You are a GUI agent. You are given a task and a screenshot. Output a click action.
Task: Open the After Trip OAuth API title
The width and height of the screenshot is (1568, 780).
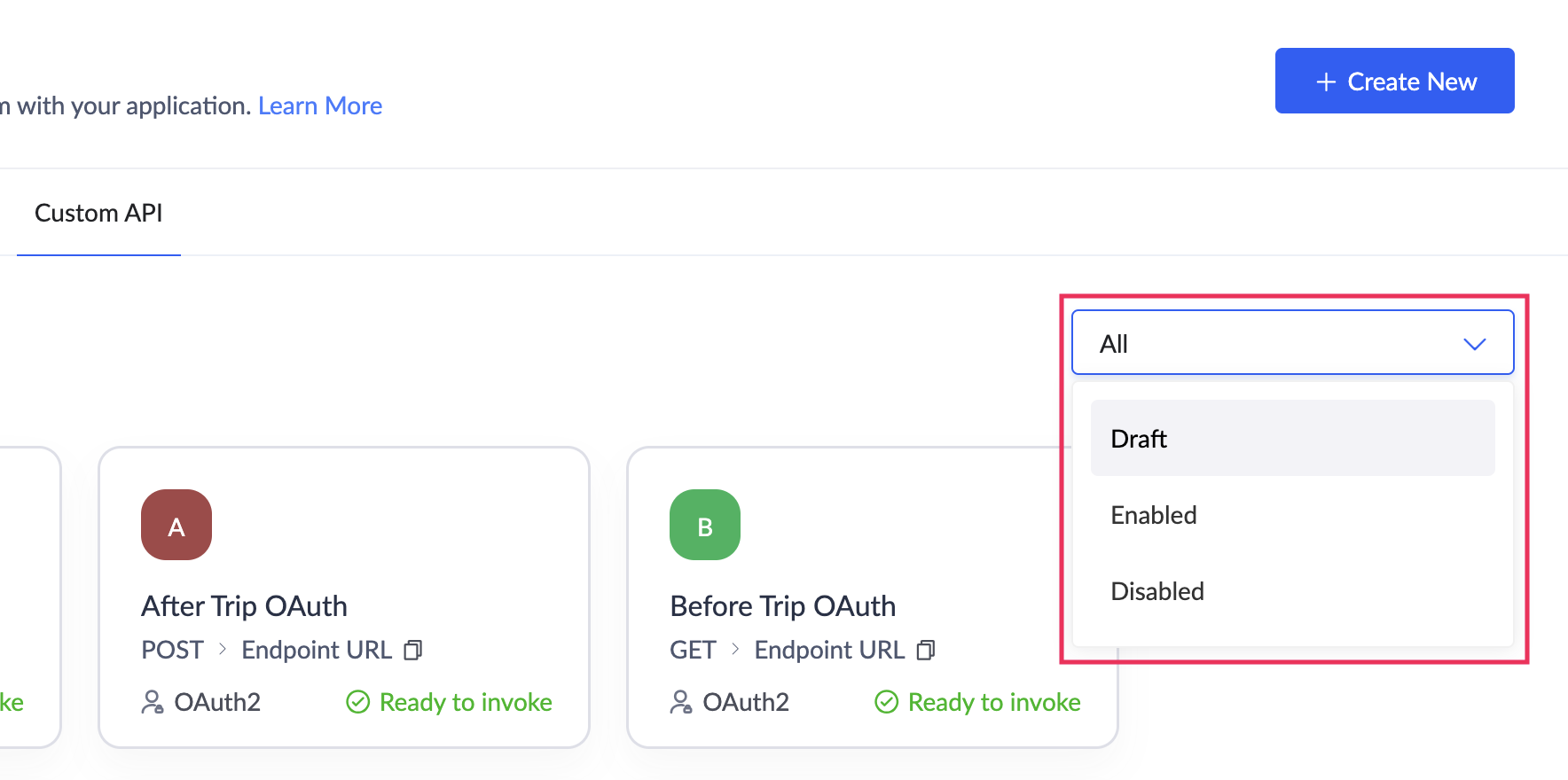coord(244,606)
